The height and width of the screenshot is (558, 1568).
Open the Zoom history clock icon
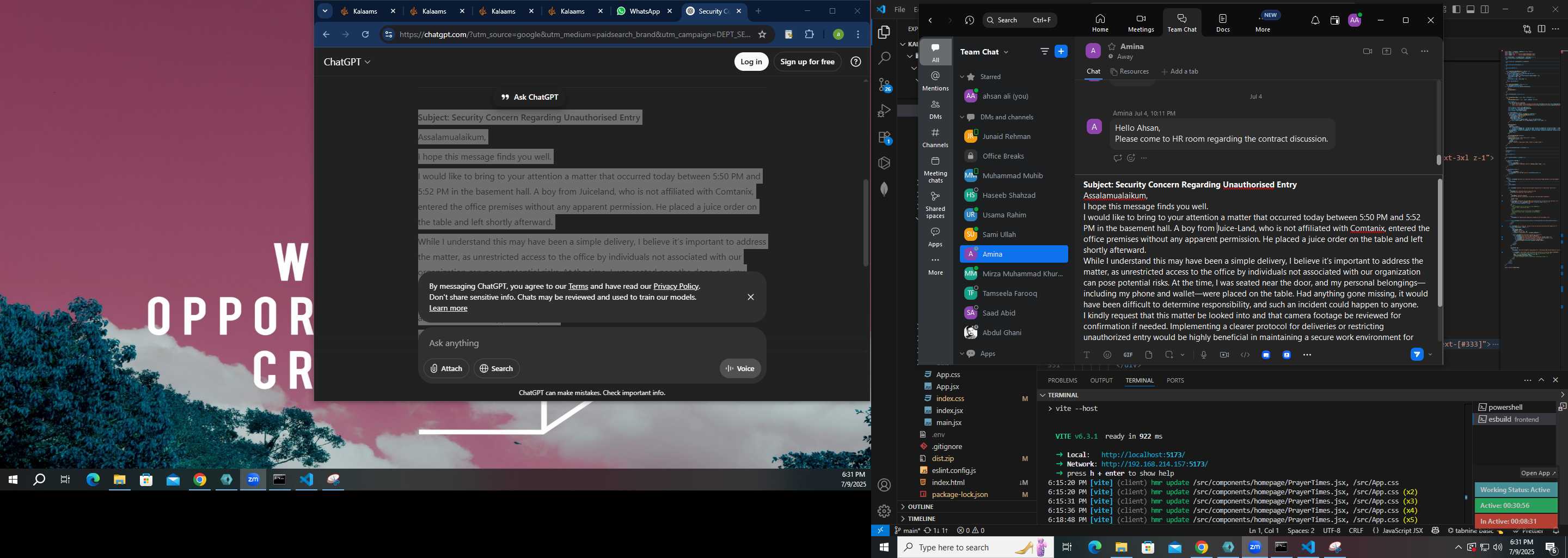click(x=970, y=21)
